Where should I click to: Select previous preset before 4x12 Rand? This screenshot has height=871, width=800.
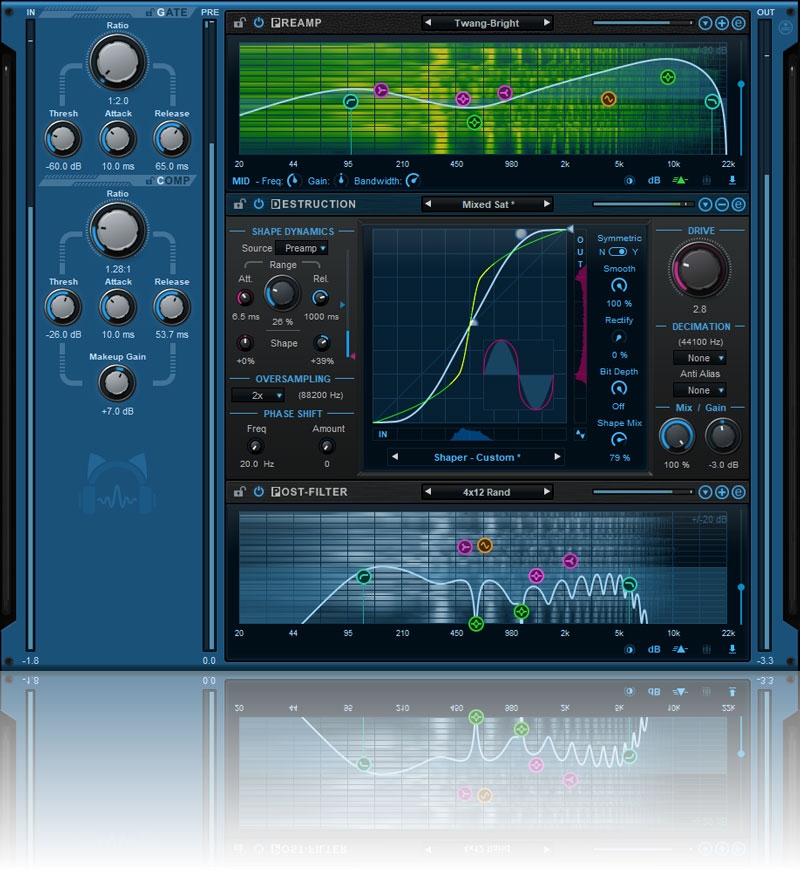click(x=427, y=492)
